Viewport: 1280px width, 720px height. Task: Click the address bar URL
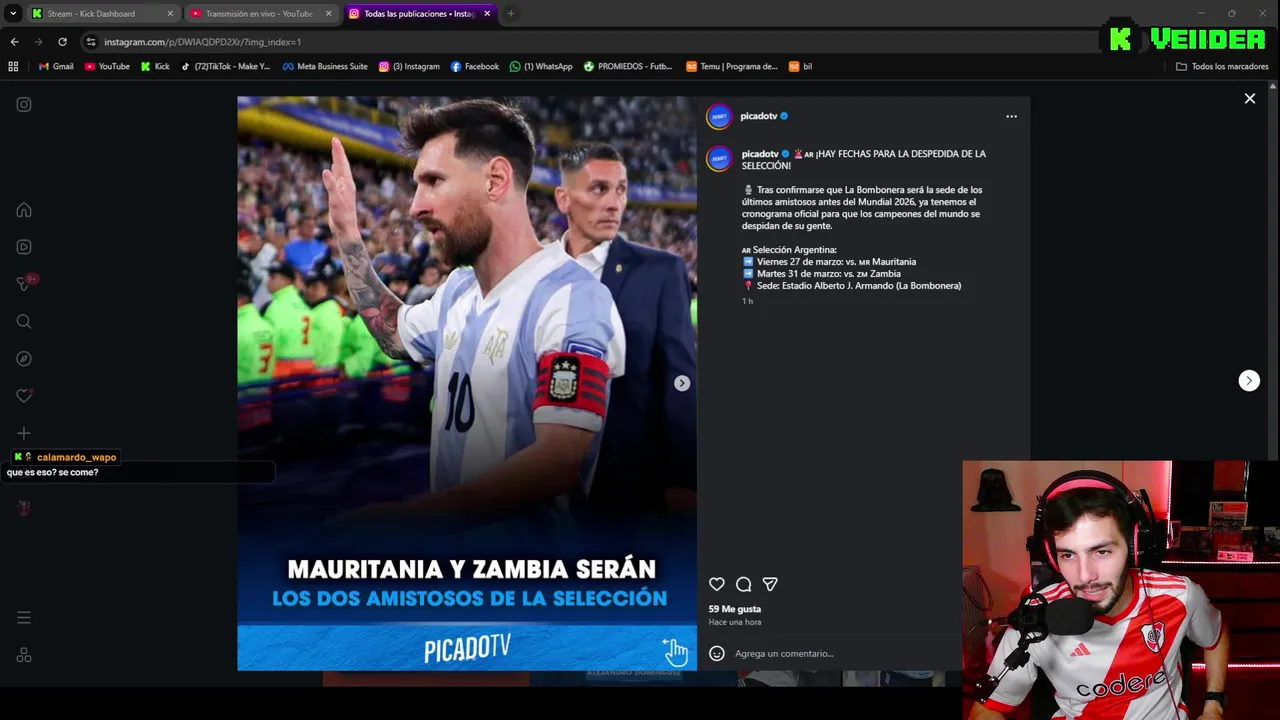pyautogui.click(x=202, y=42)
